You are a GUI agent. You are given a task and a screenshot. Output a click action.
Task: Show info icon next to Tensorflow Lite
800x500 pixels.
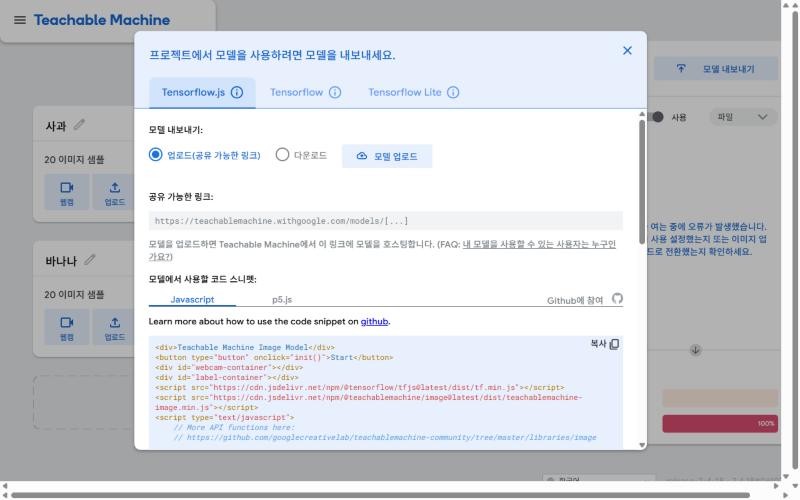453,92
